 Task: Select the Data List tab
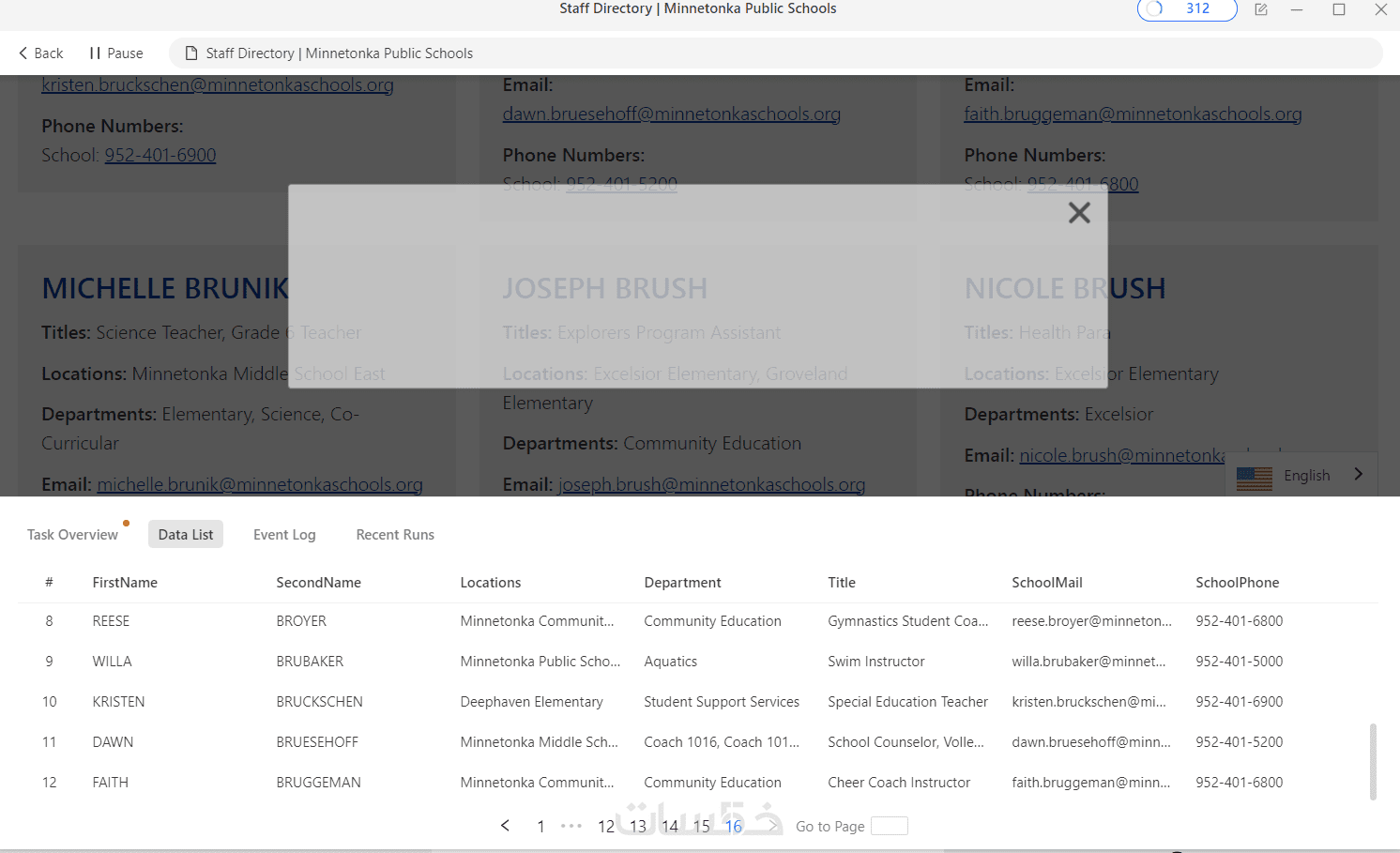pyautogui.click(x=186, y=535)
